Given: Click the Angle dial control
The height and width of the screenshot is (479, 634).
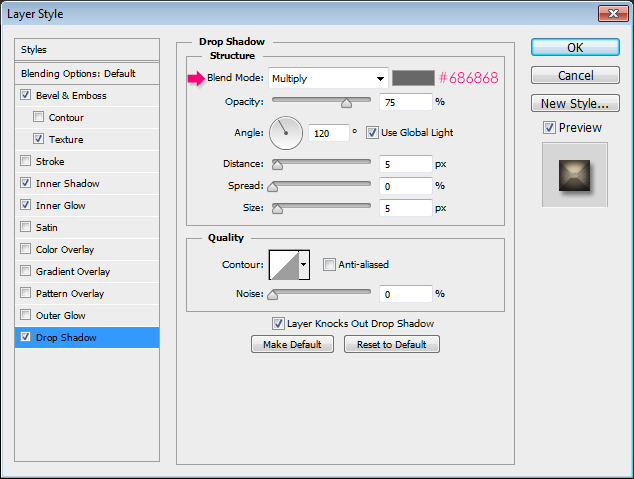Looking at the screenshot, I should point(286,133).
